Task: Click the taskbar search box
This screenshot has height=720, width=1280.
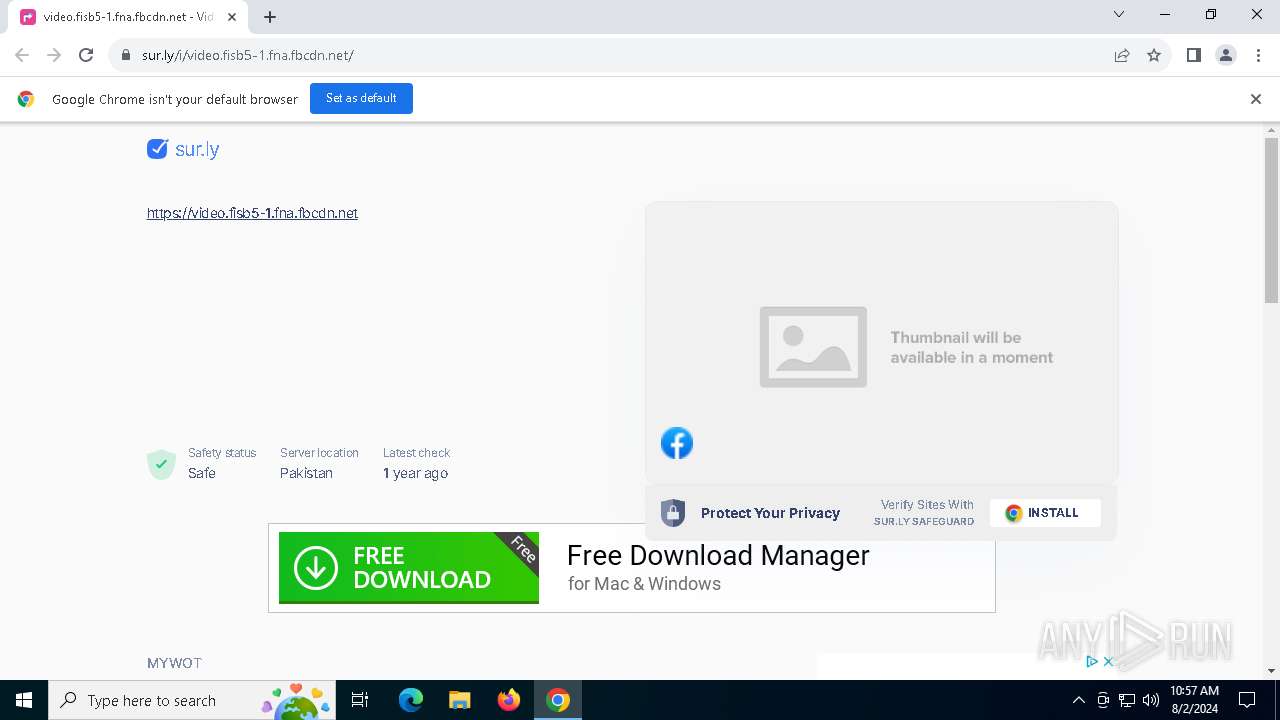Action: pyautogui.click(x=192, y=700)
